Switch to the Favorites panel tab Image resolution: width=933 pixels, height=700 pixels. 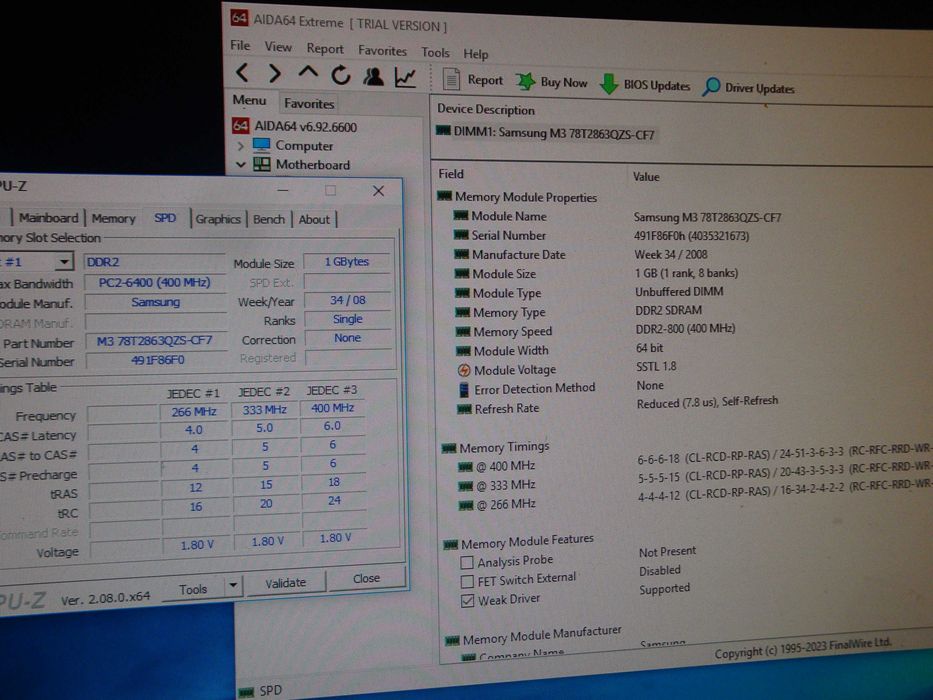point(309,104)
